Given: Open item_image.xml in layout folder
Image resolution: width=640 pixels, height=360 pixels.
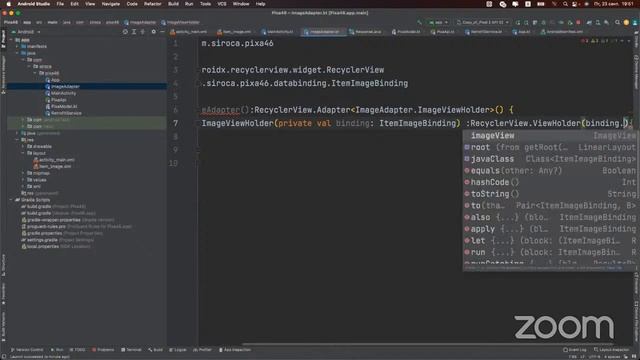Looking at the screenshot, I should pyautogui.click(x=55, y=167).
